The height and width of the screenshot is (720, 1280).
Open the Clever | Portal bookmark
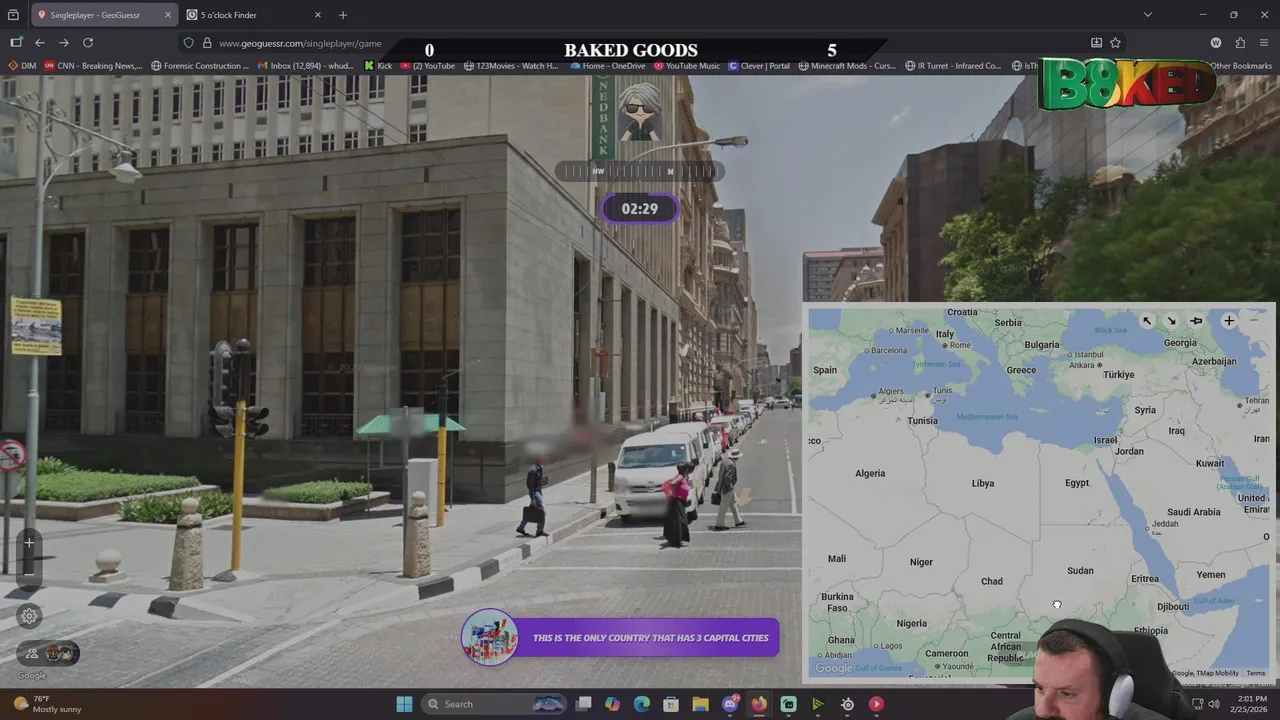pos(759,66)
